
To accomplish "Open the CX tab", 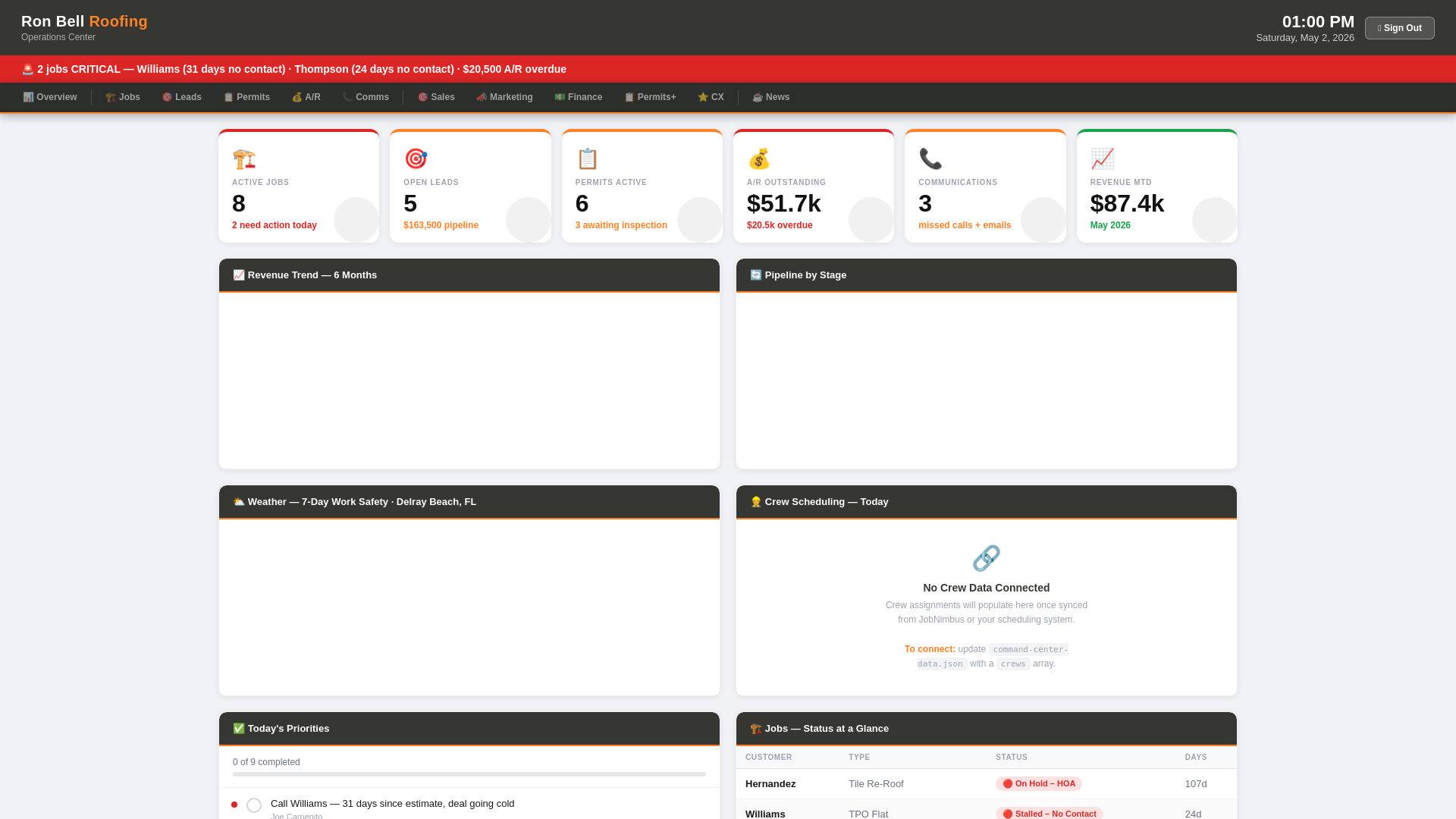I will coord(711,97).
